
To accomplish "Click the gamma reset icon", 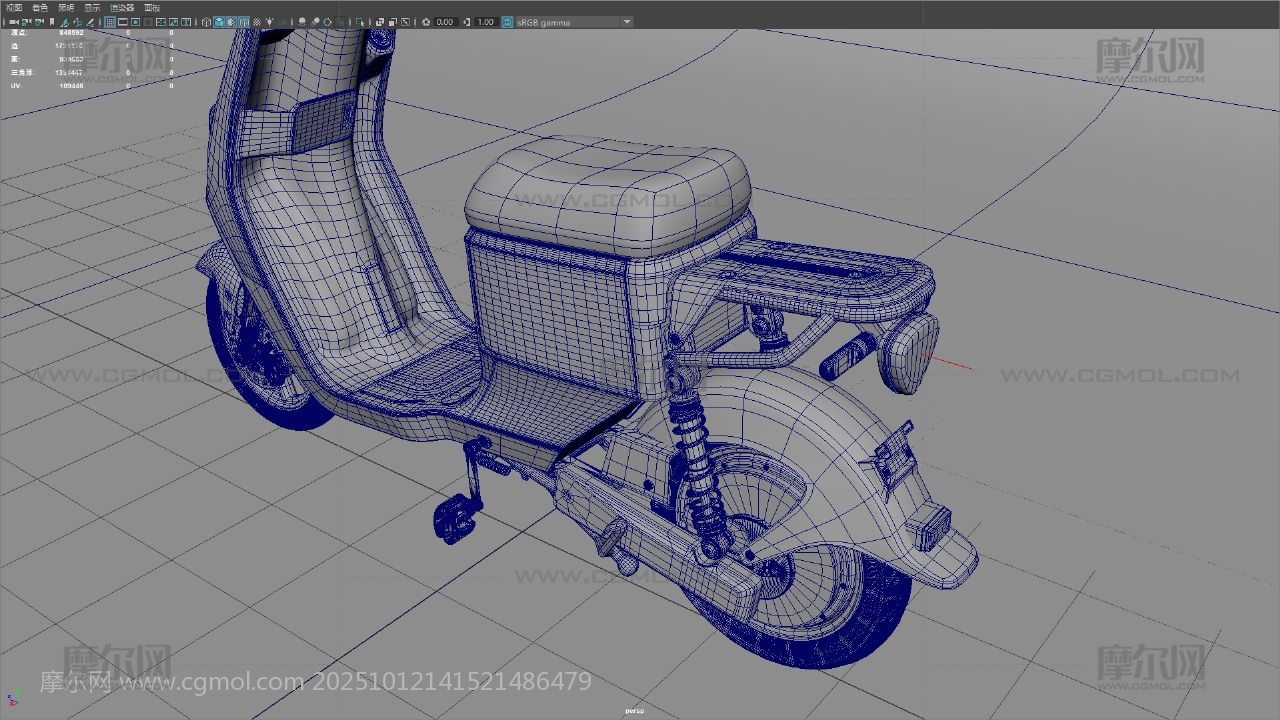I will tap(468, 22).
